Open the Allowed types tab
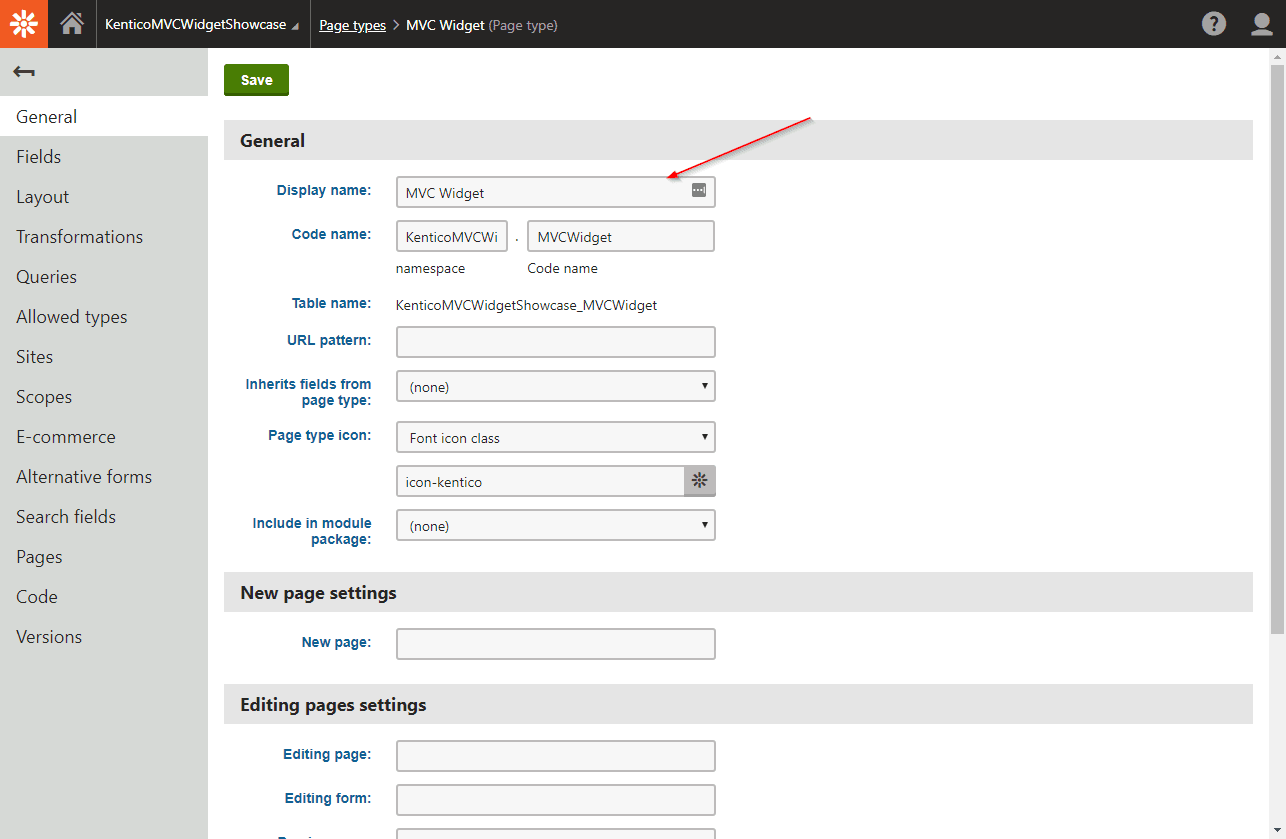Screen dimensions: 1286x839 coord(104,316)
